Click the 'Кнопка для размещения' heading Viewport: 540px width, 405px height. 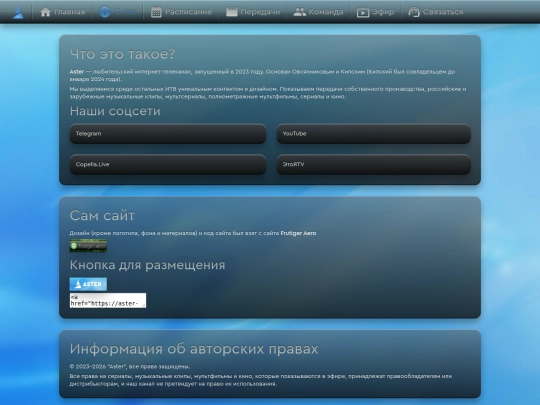147,265
